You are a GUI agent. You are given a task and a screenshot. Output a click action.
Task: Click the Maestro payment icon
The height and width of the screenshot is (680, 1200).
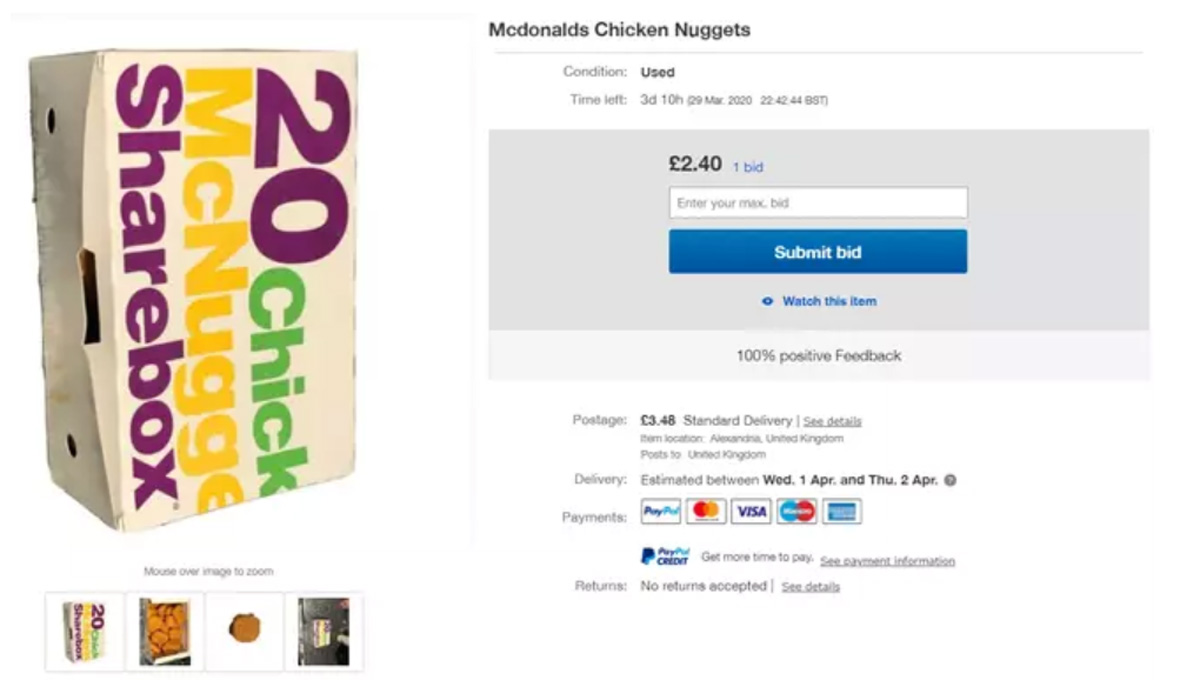click(x=797, y=512)
